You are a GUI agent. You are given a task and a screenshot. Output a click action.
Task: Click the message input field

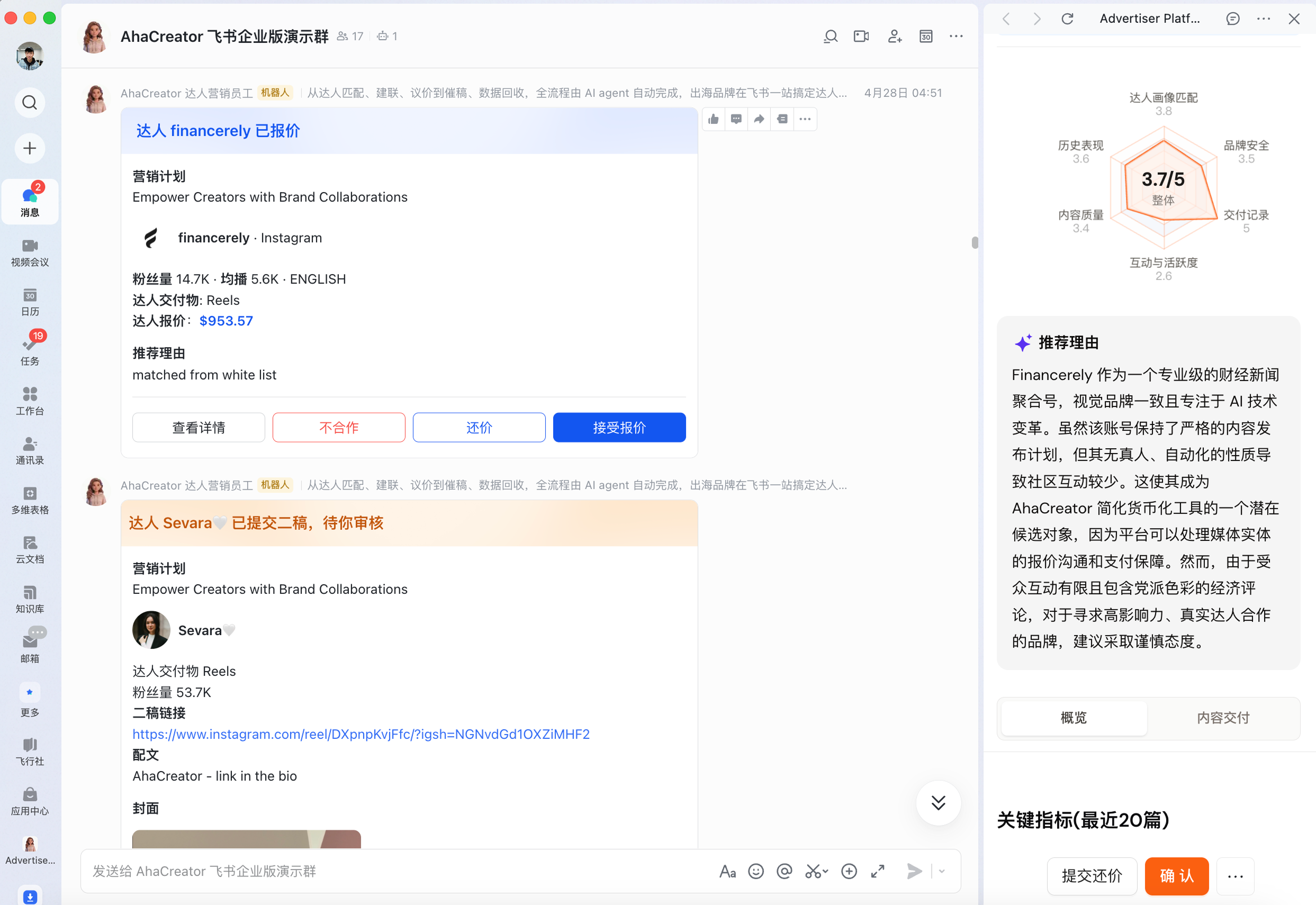click(x=397, y=871)
